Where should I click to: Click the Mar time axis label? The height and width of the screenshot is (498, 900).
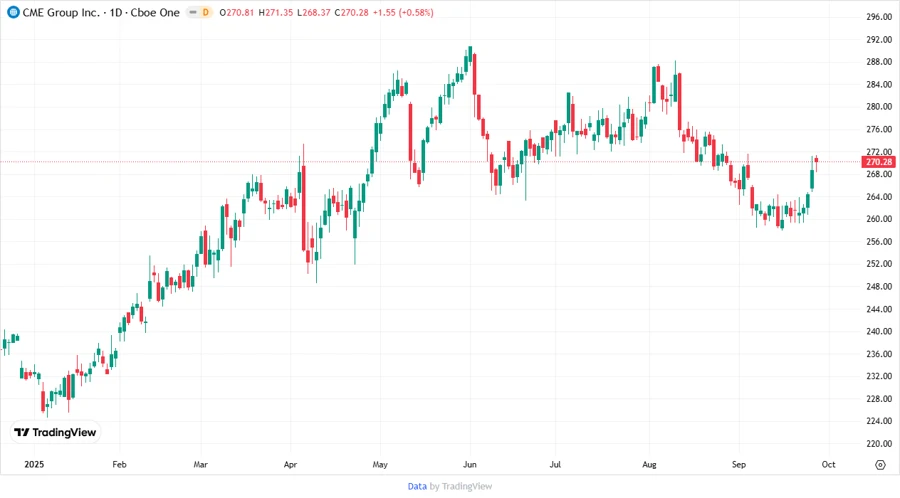click(200, 464)
